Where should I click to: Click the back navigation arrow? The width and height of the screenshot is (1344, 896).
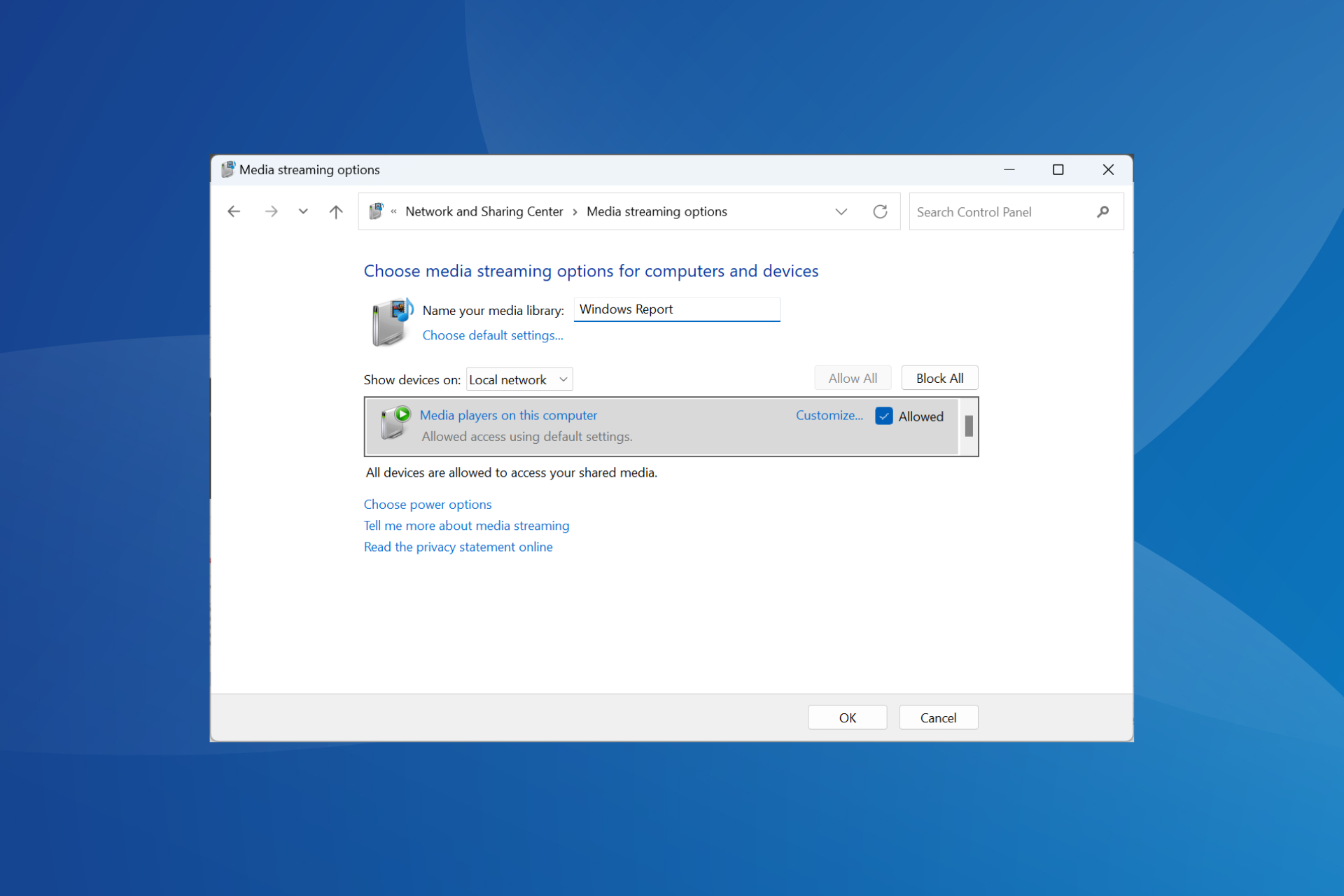pyautogui.click(x=235, y=211)
